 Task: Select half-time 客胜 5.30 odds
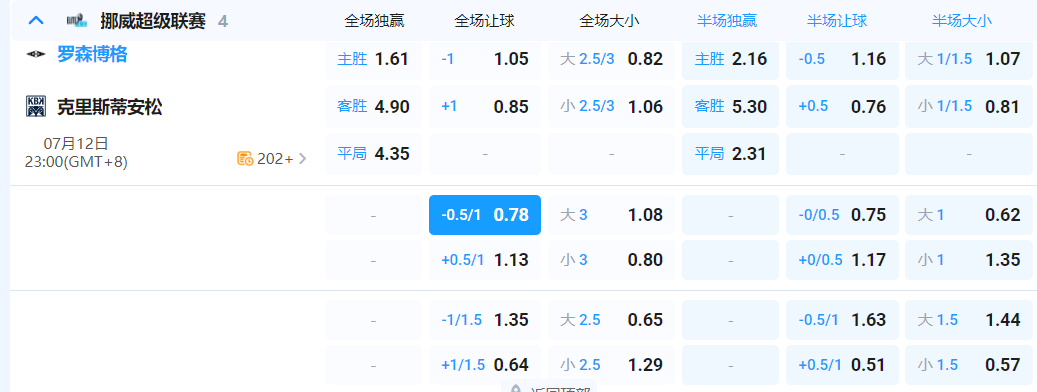[731, 106]
